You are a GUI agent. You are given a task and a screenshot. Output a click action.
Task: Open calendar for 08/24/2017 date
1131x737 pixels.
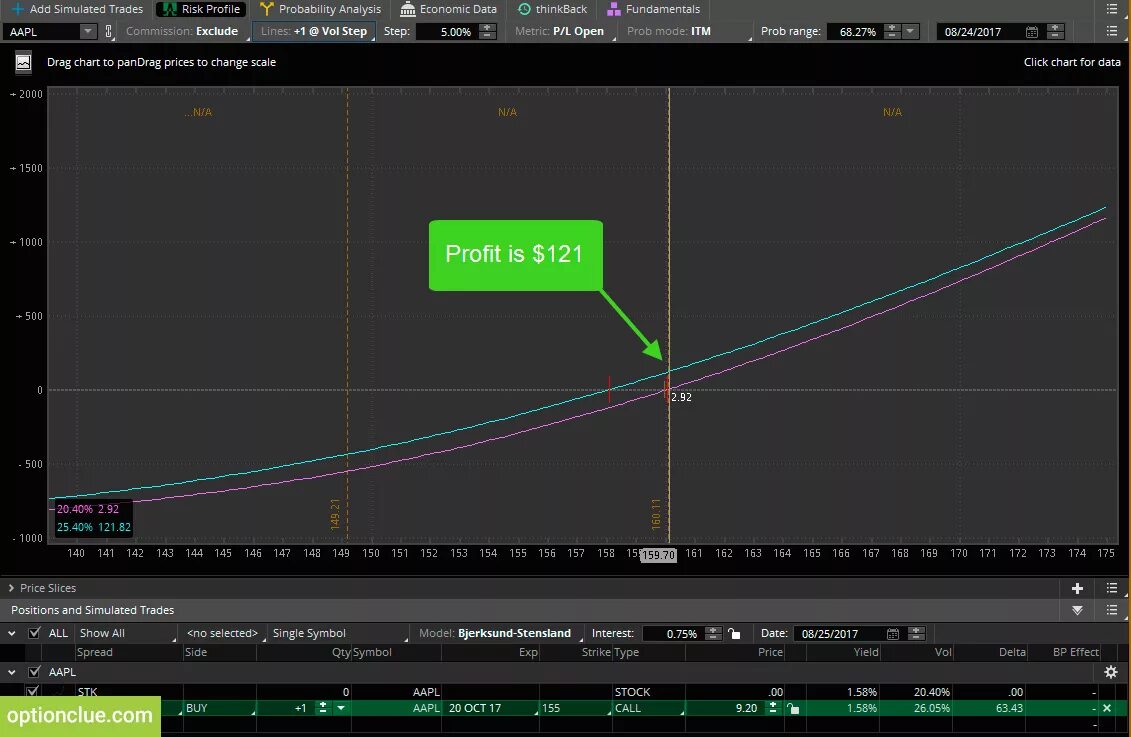tap(1031, 32)
